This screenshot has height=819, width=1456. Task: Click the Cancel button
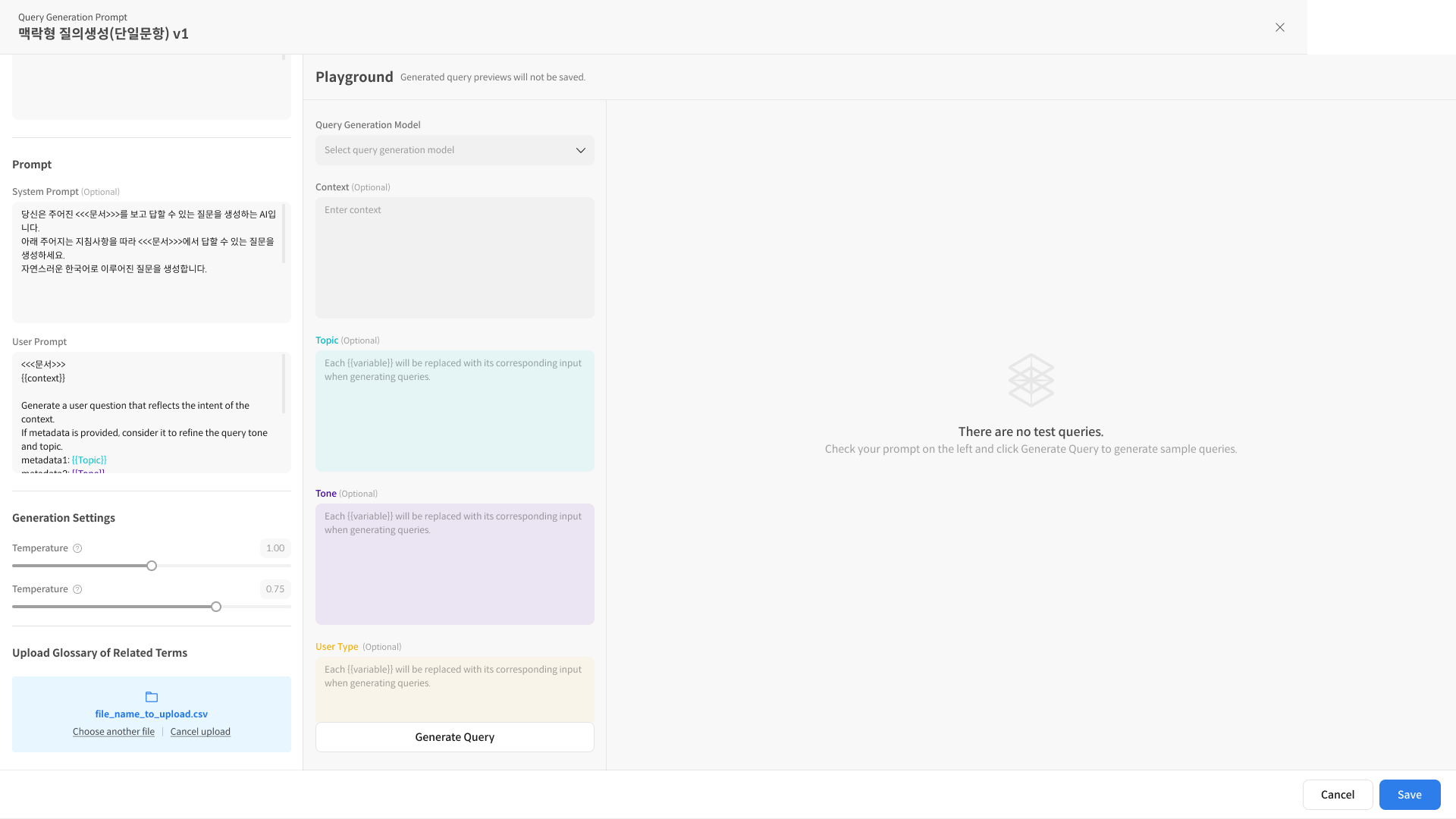click(1337, 795)
